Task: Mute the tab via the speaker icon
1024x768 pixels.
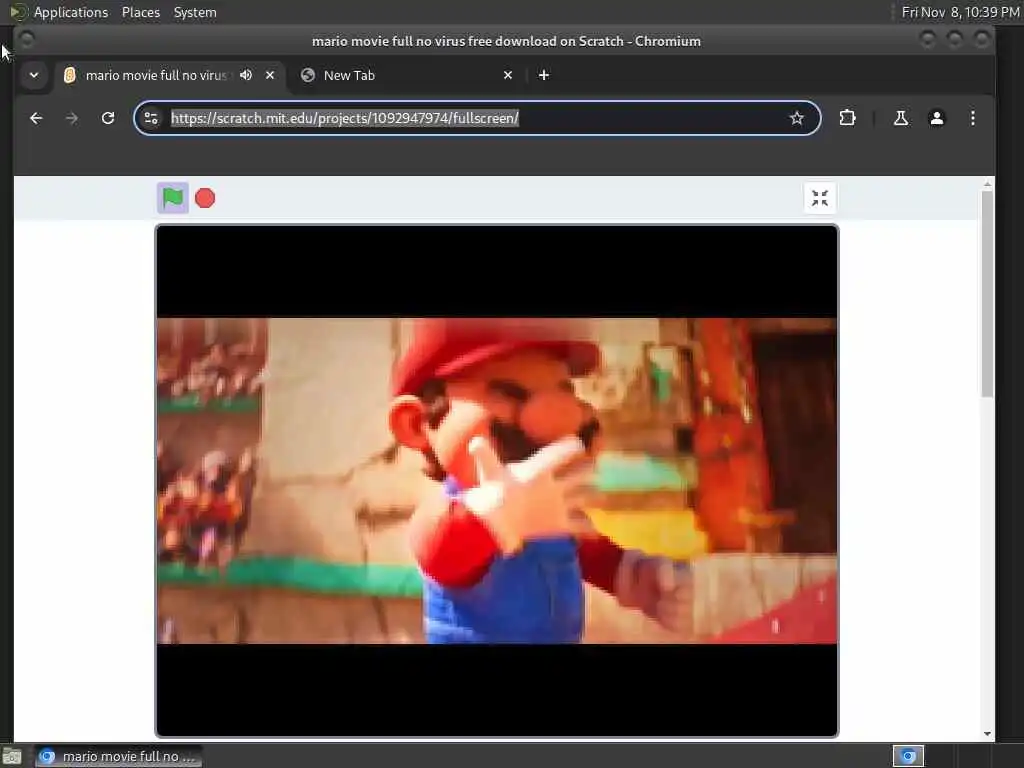Action: coord(246,75)
